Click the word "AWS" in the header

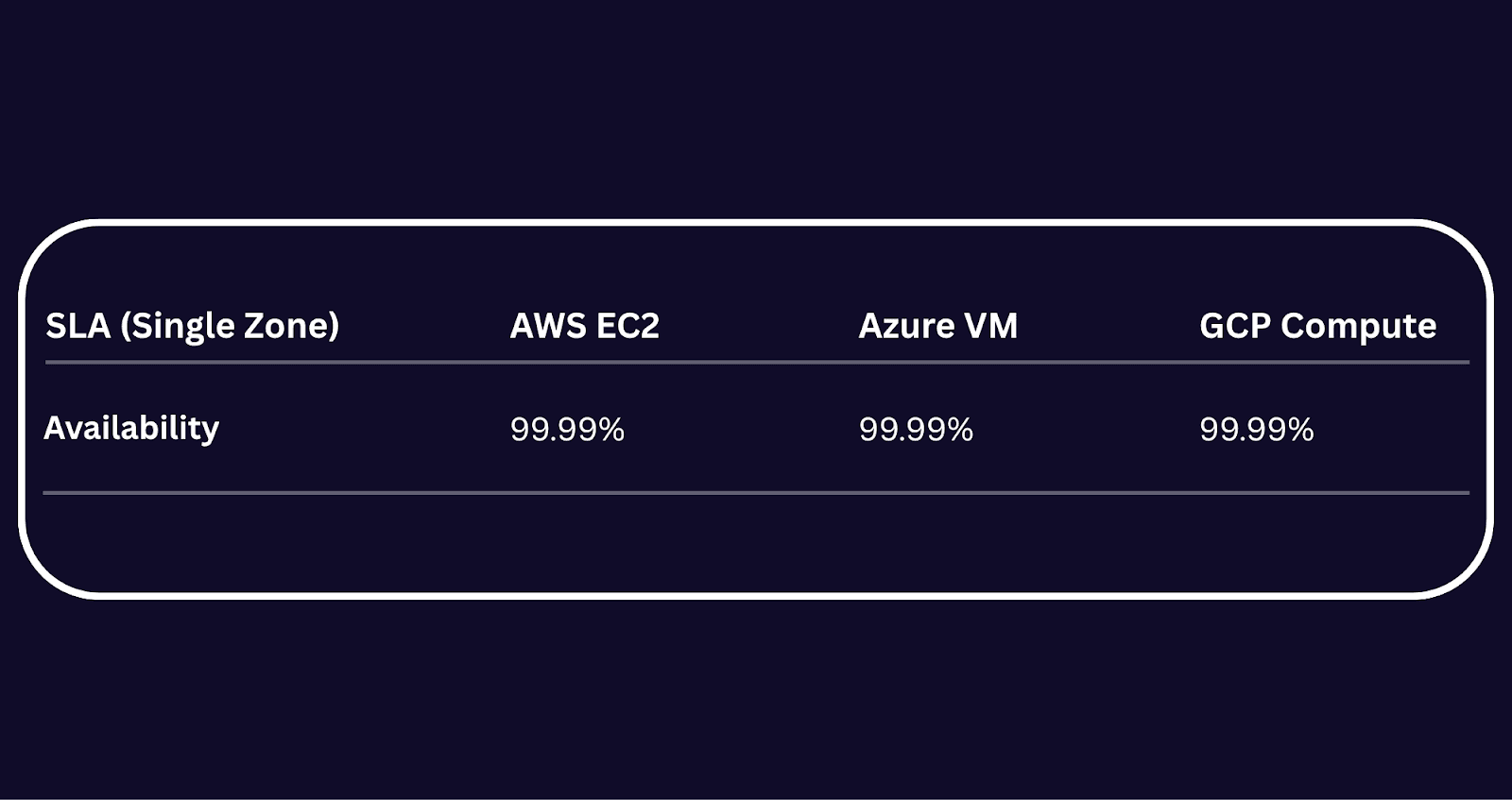pyautogui.click(x=548, y=326)
